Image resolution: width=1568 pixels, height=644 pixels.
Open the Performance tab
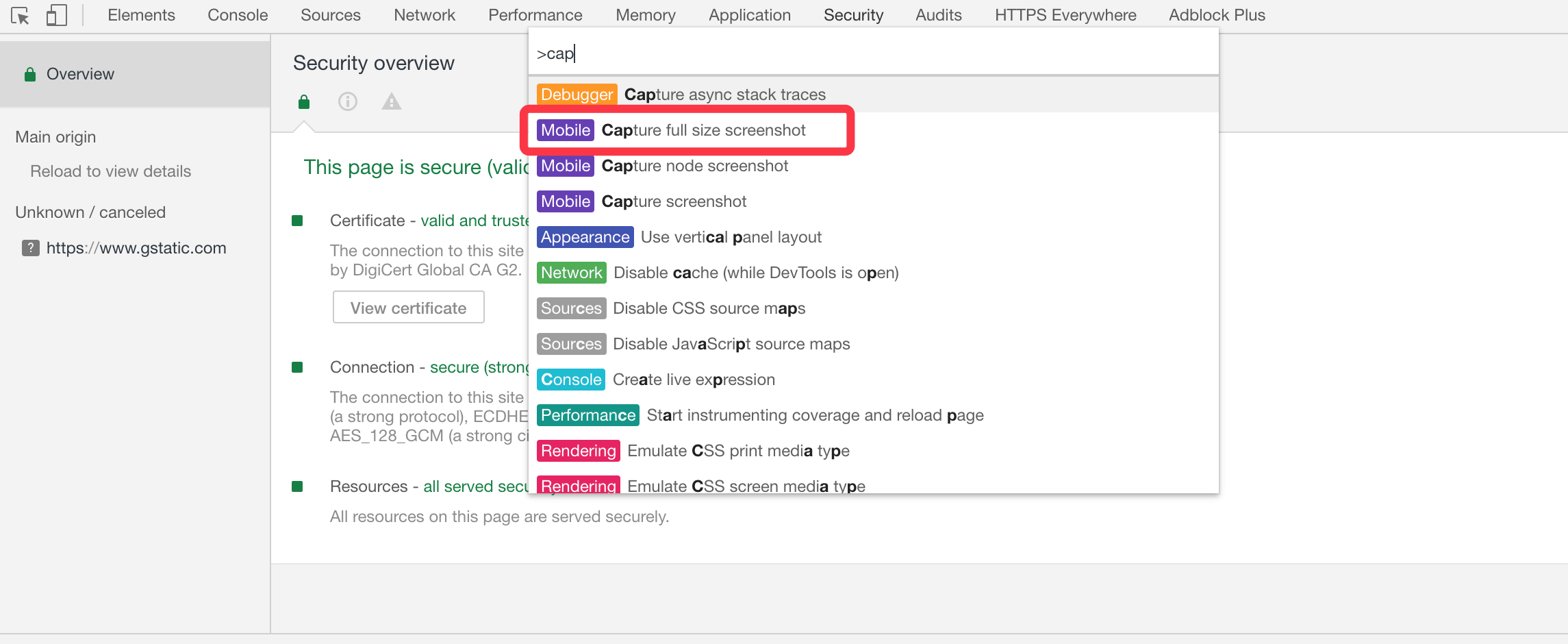(x=535, y=15)
